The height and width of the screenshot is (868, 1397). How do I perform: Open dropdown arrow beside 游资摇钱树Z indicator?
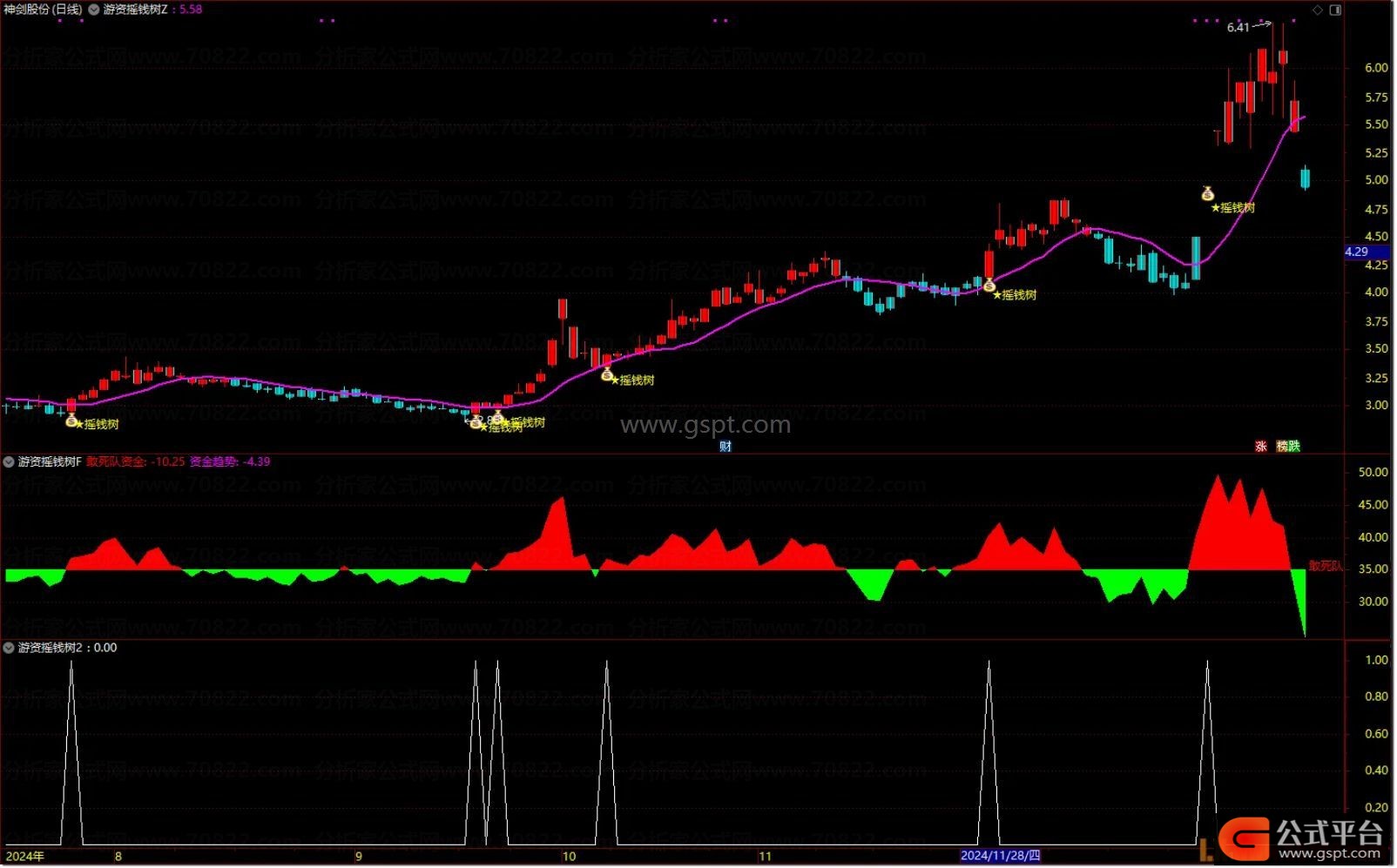[x=94, y=10]
